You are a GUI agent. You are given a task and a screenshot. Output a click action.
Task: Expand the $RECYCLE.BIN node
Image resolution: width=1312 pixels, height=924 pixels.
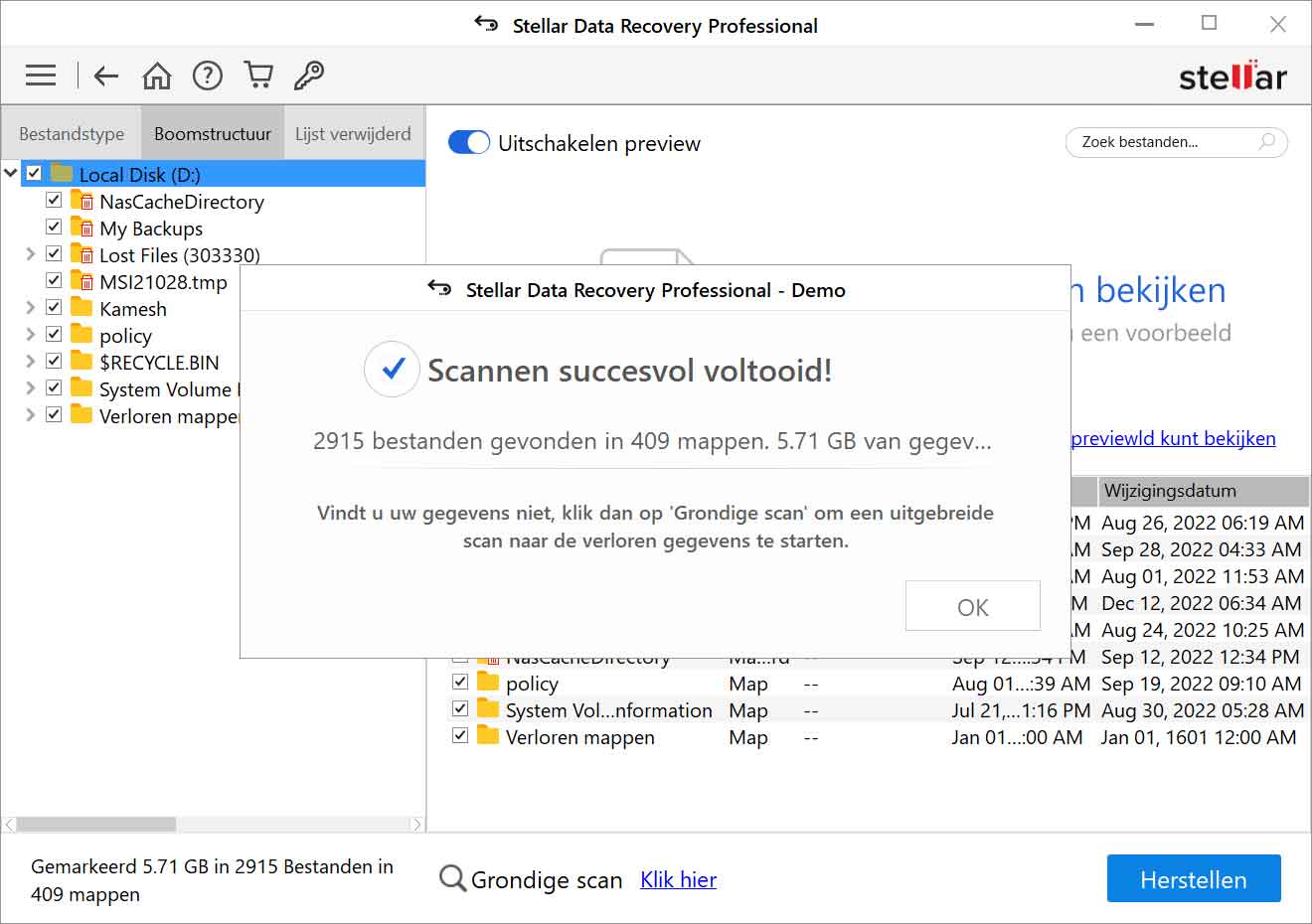[31, 362]
